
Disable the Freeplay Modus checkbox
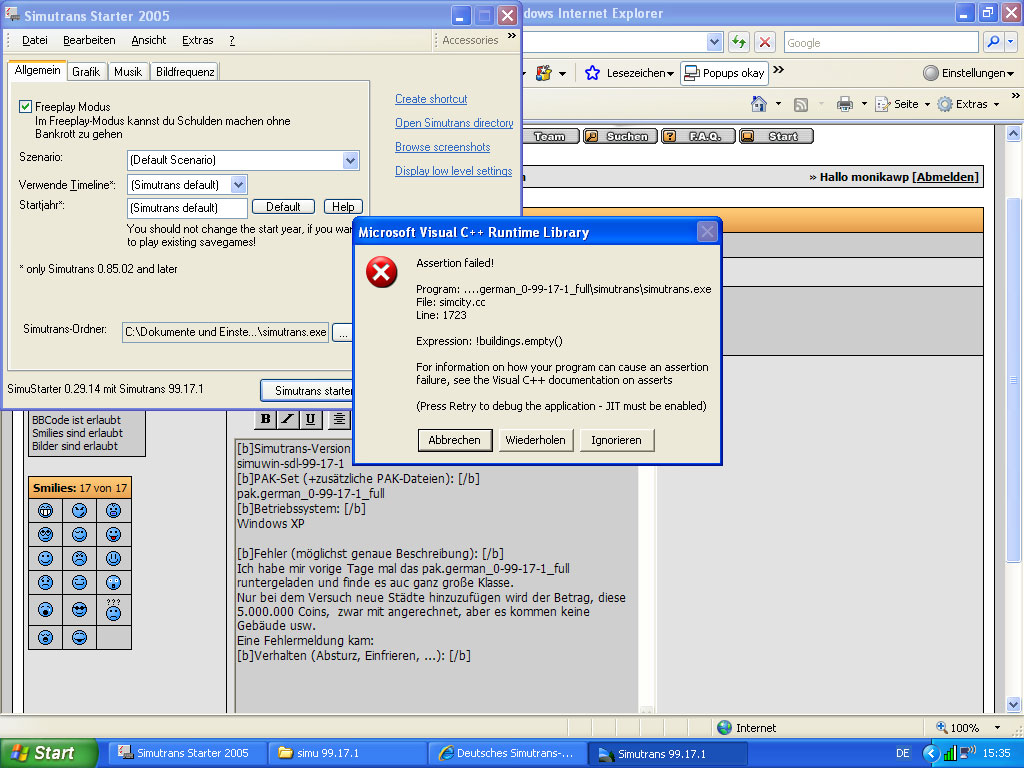[x=26, y=106]
